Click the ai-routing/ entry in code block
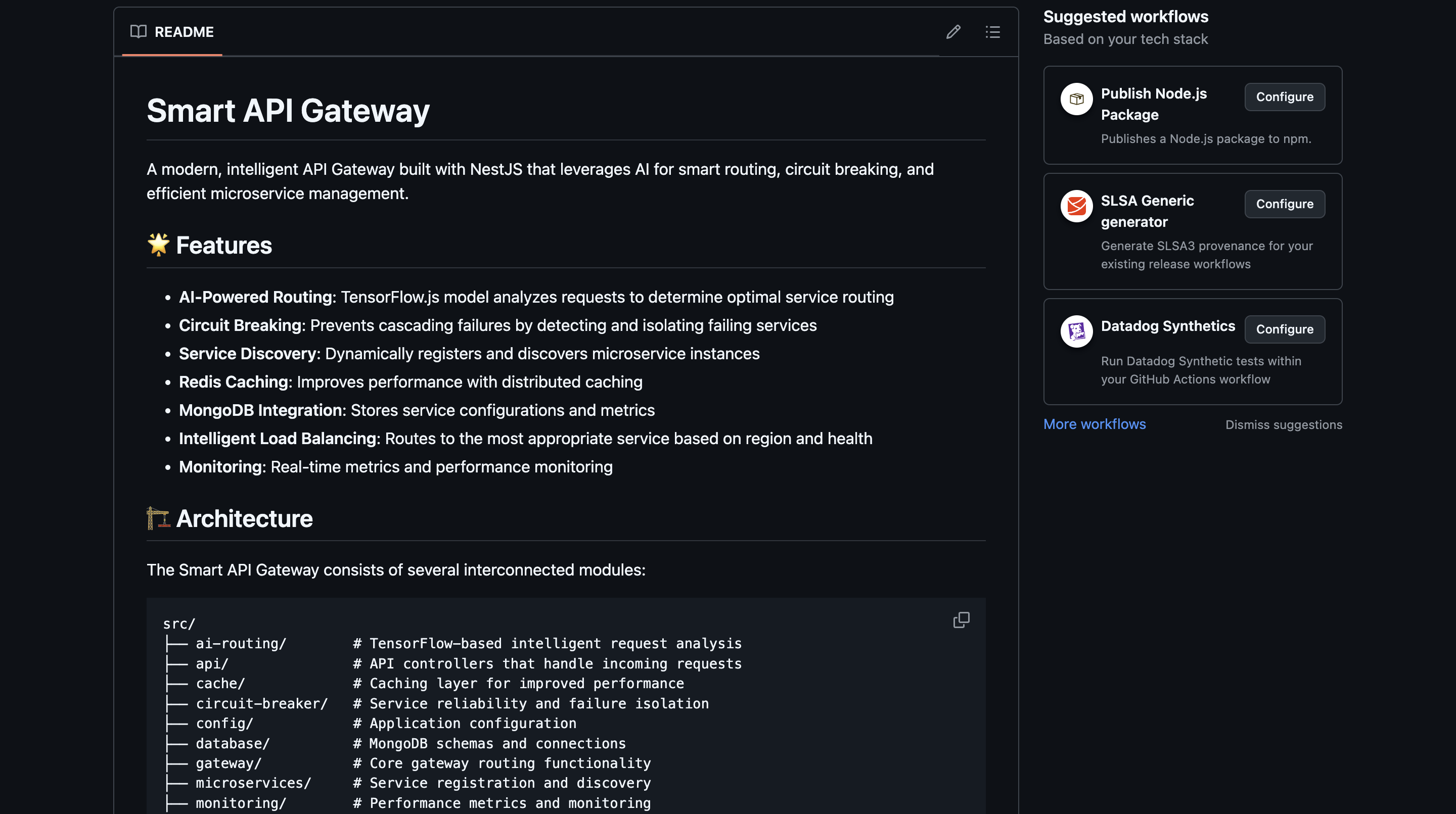The height and width of the screenshot is (814, 1456). click(241, 643)
